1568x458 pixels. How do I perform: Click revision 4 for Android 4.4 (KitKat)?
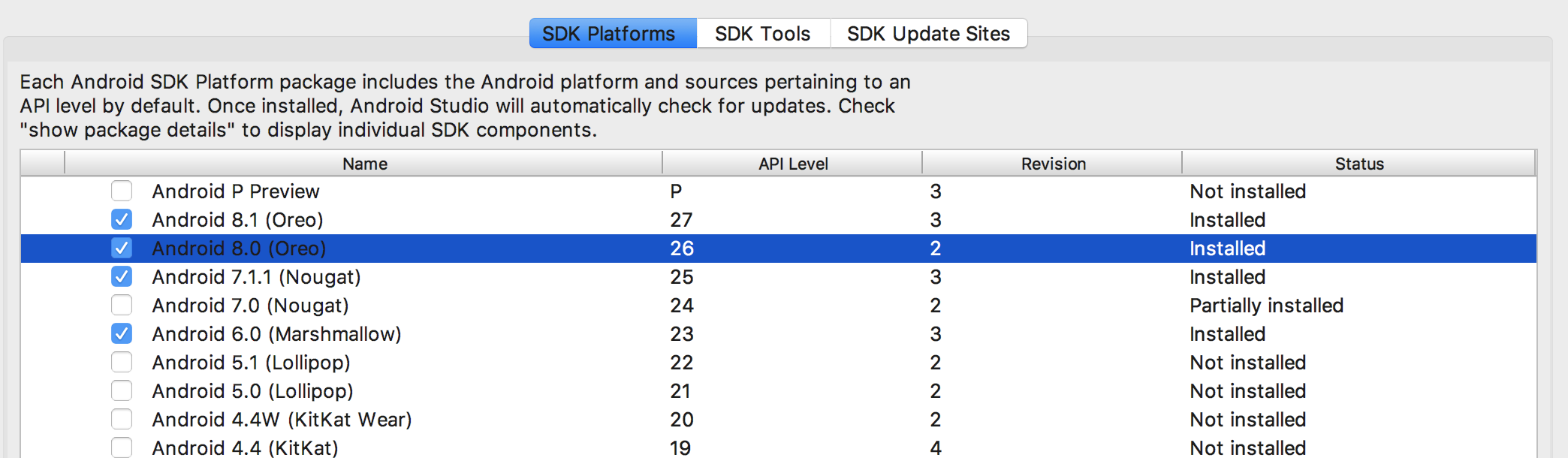tap(936, 448)
